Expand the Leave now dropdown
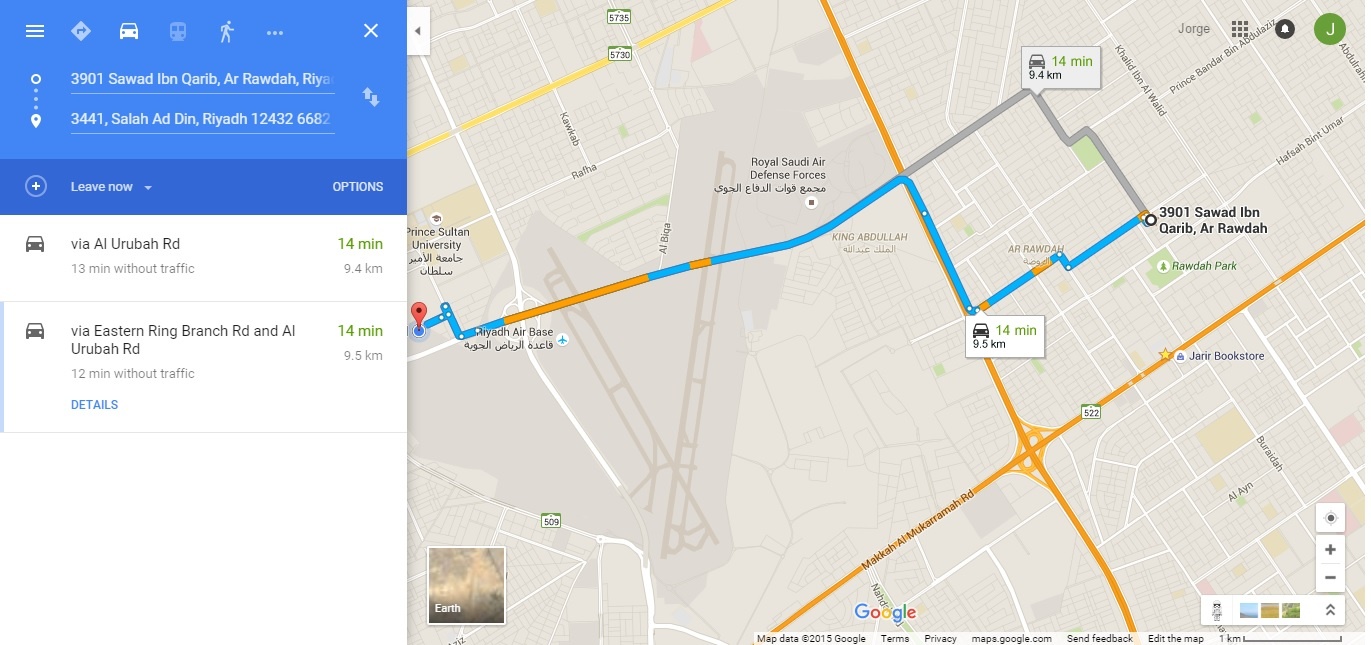Image resolution: width=1371 pixels, height=645 pixels. 111,187
